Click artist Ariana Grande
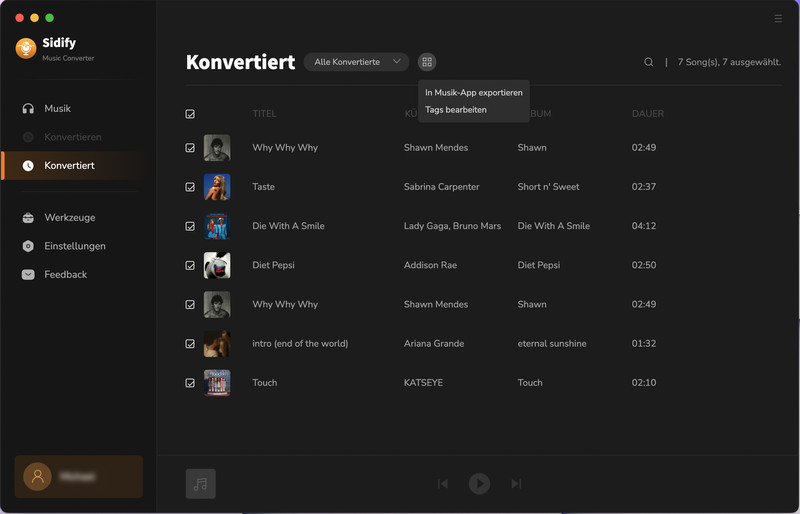Viewport: 800px width, 514px height. [x=434, y=344]
